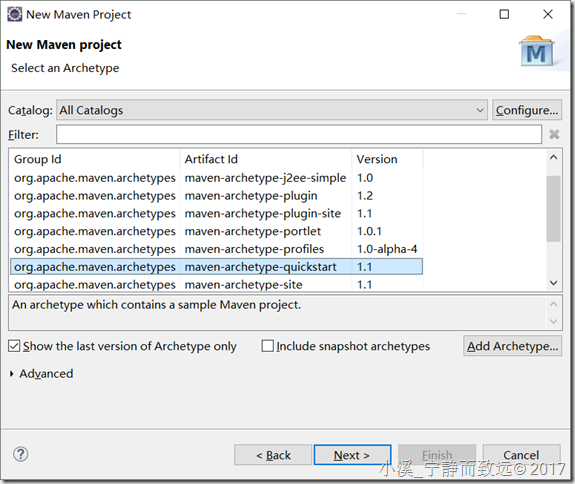Open the Catalog dropdown

tap(272, 110)
